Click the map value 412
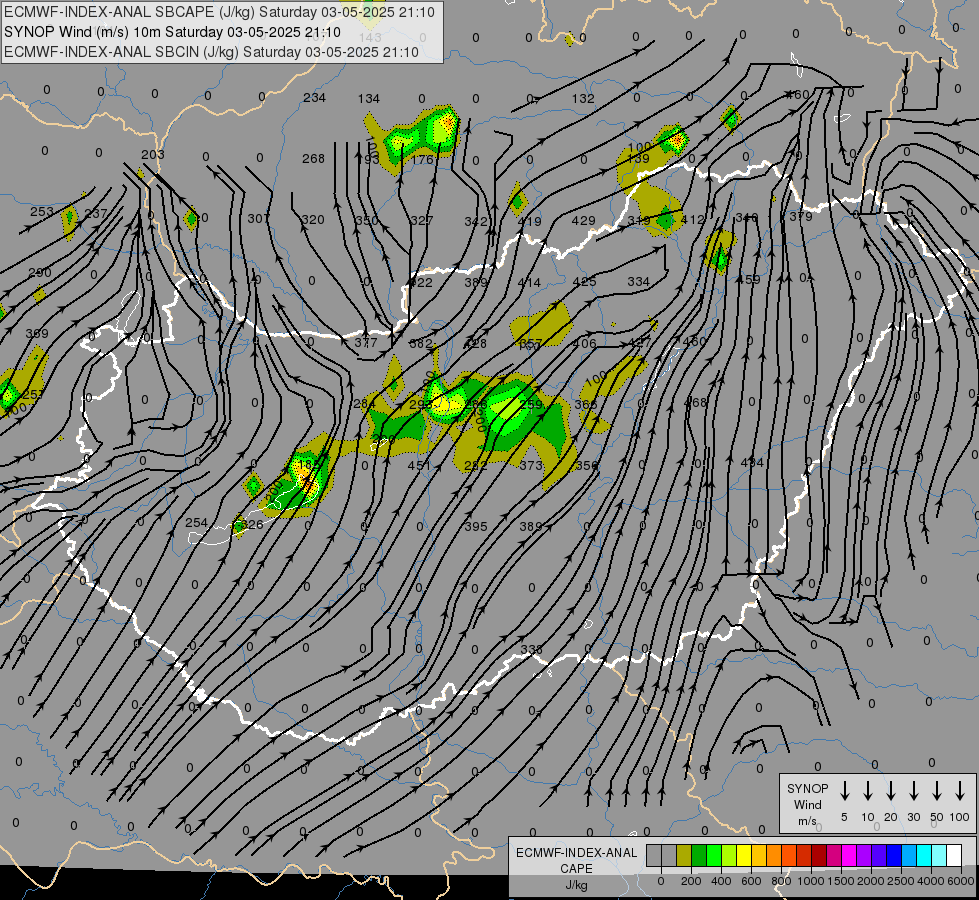The image size is (979, 900). [692, 220]
